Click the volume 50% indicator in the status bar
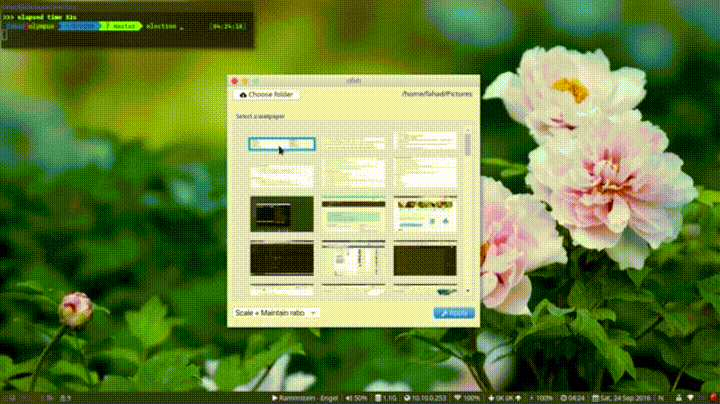The image size is (720, 404). tap(356, 398)
